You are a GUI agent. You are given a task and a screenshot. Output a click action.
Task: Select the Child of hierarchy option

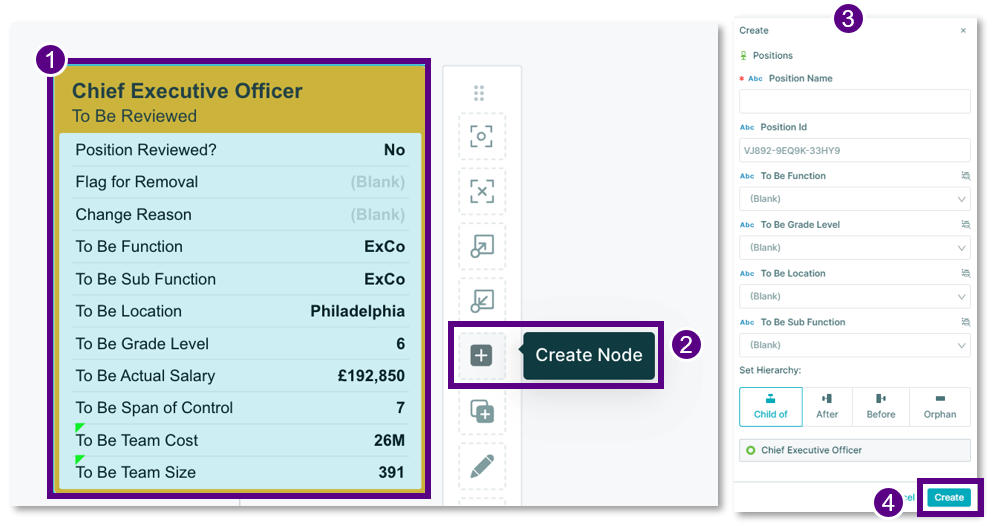770,407
